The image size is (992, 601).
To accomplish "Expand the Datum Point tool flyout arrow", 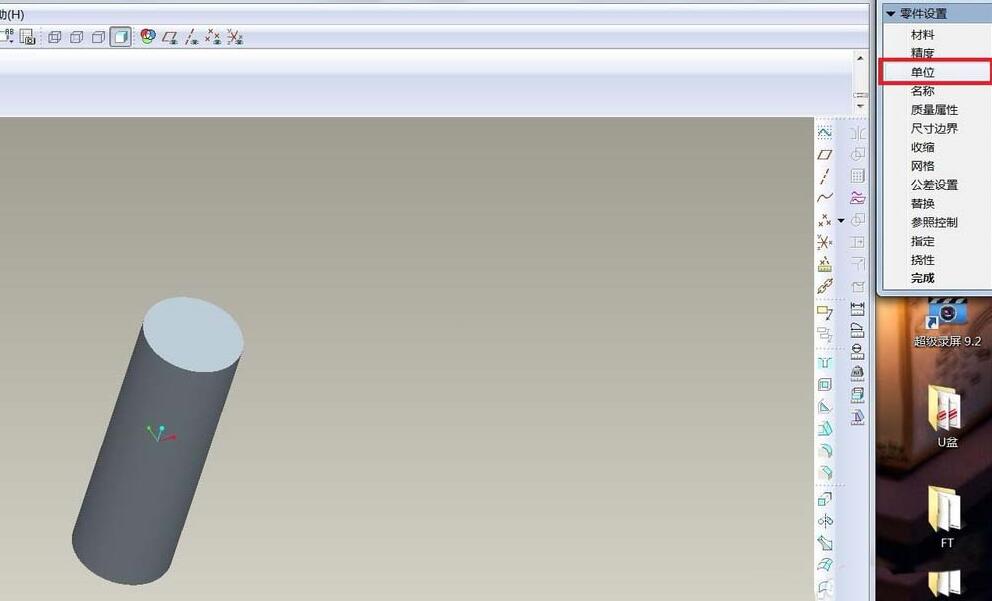I will tap(841, 220).
